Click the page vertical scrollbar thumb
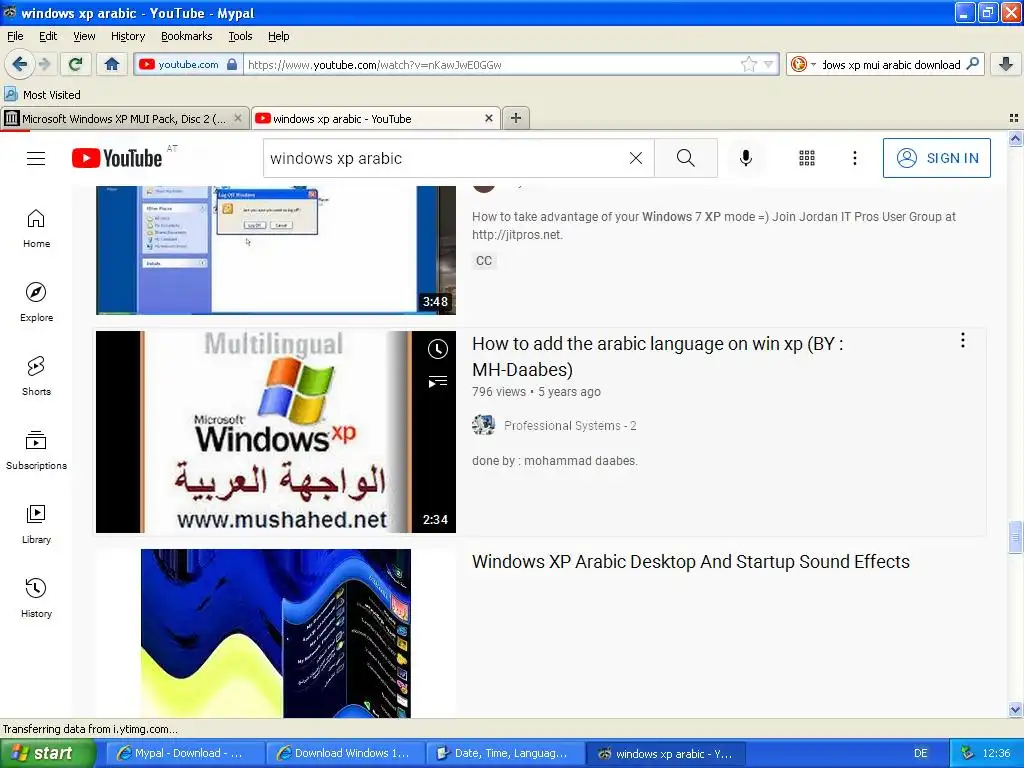1024x768 pixels. click(1015, 537)
